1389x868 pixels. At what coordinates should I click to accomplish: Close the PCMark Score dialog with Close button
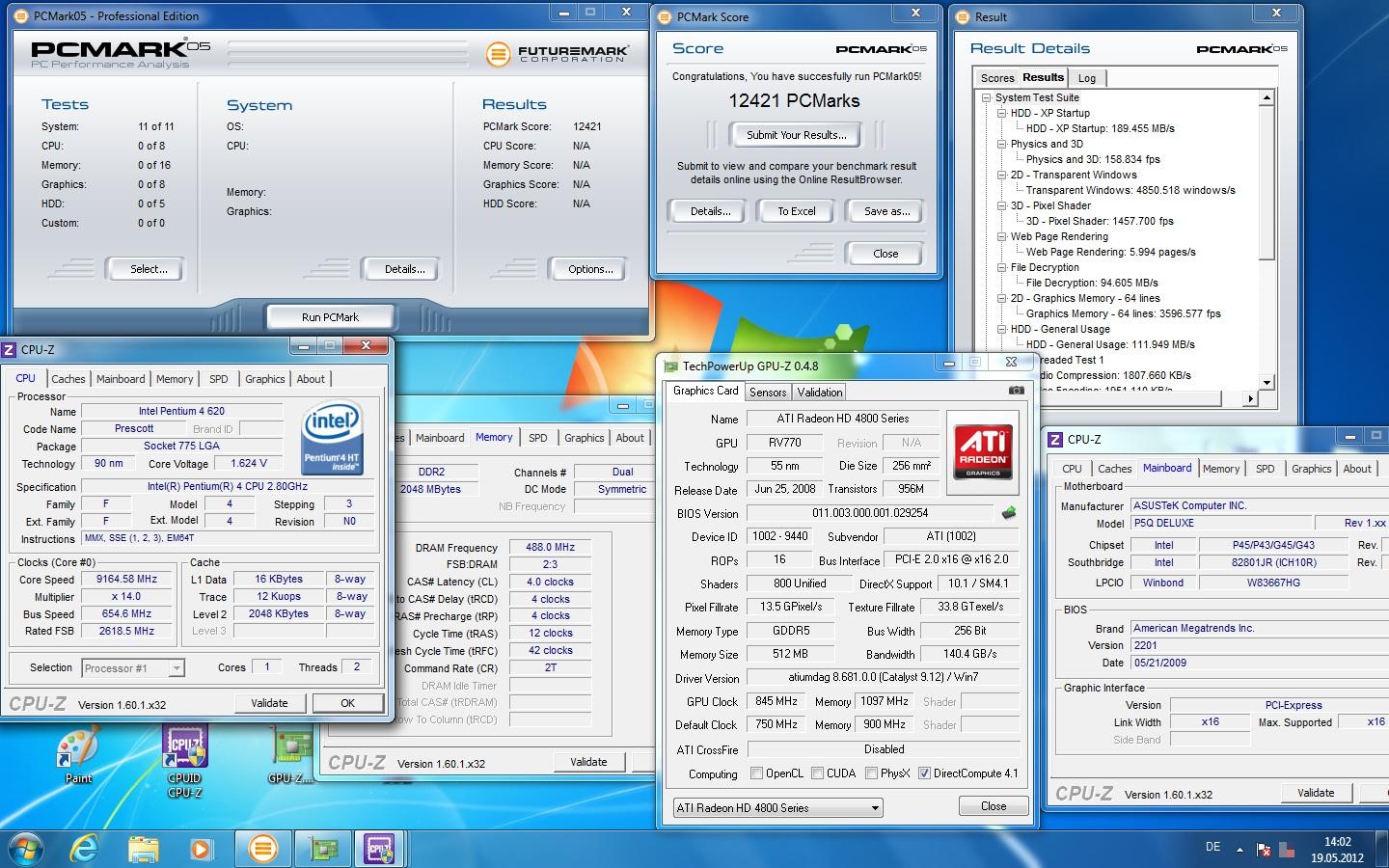[x=885, y=254]
